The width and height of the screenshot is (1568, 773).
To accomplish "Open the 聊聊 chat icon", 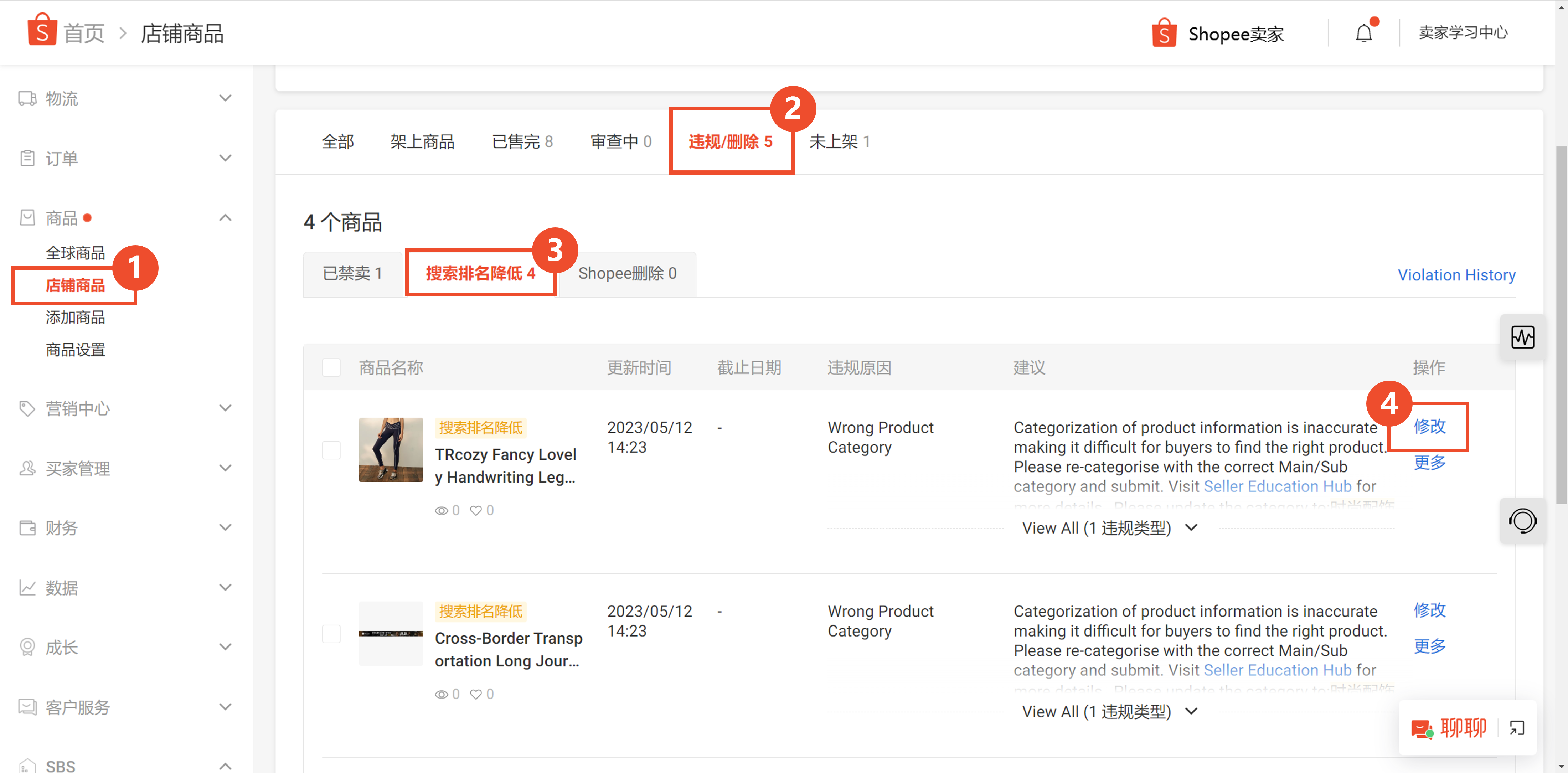I will 1422,728.
